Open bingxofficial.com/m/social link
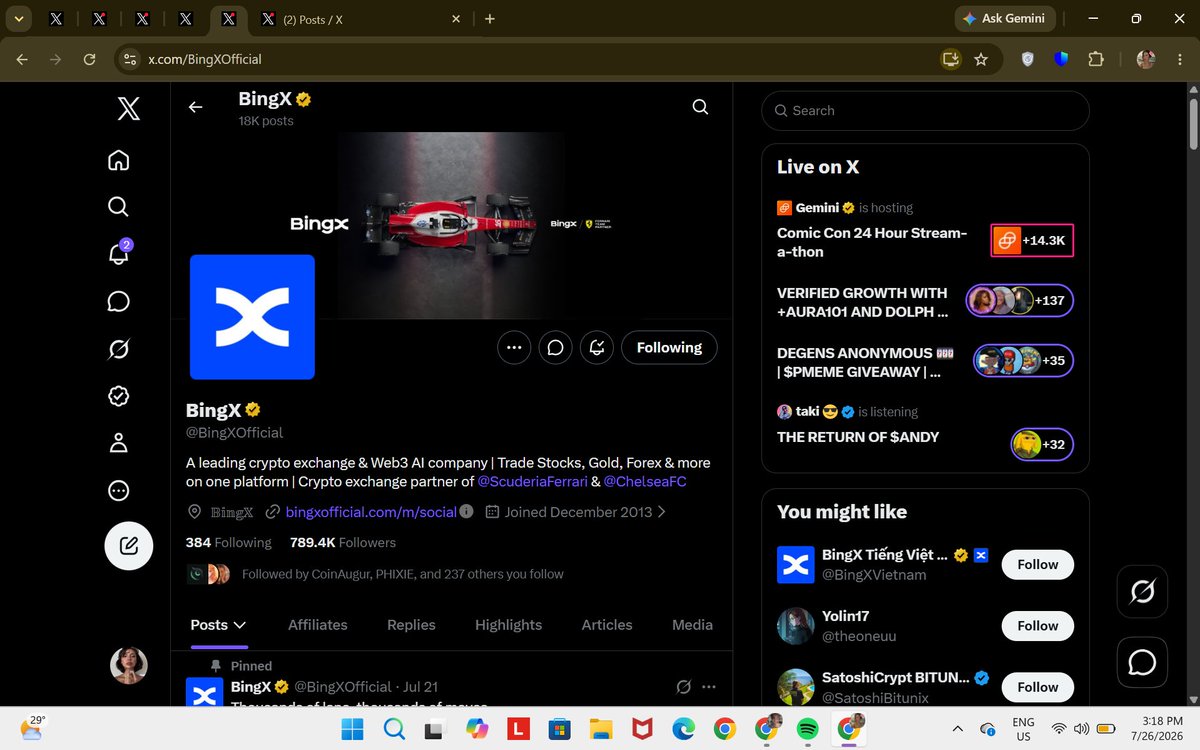The width and height of the screenshot is (1200, 750). [371, 512]
